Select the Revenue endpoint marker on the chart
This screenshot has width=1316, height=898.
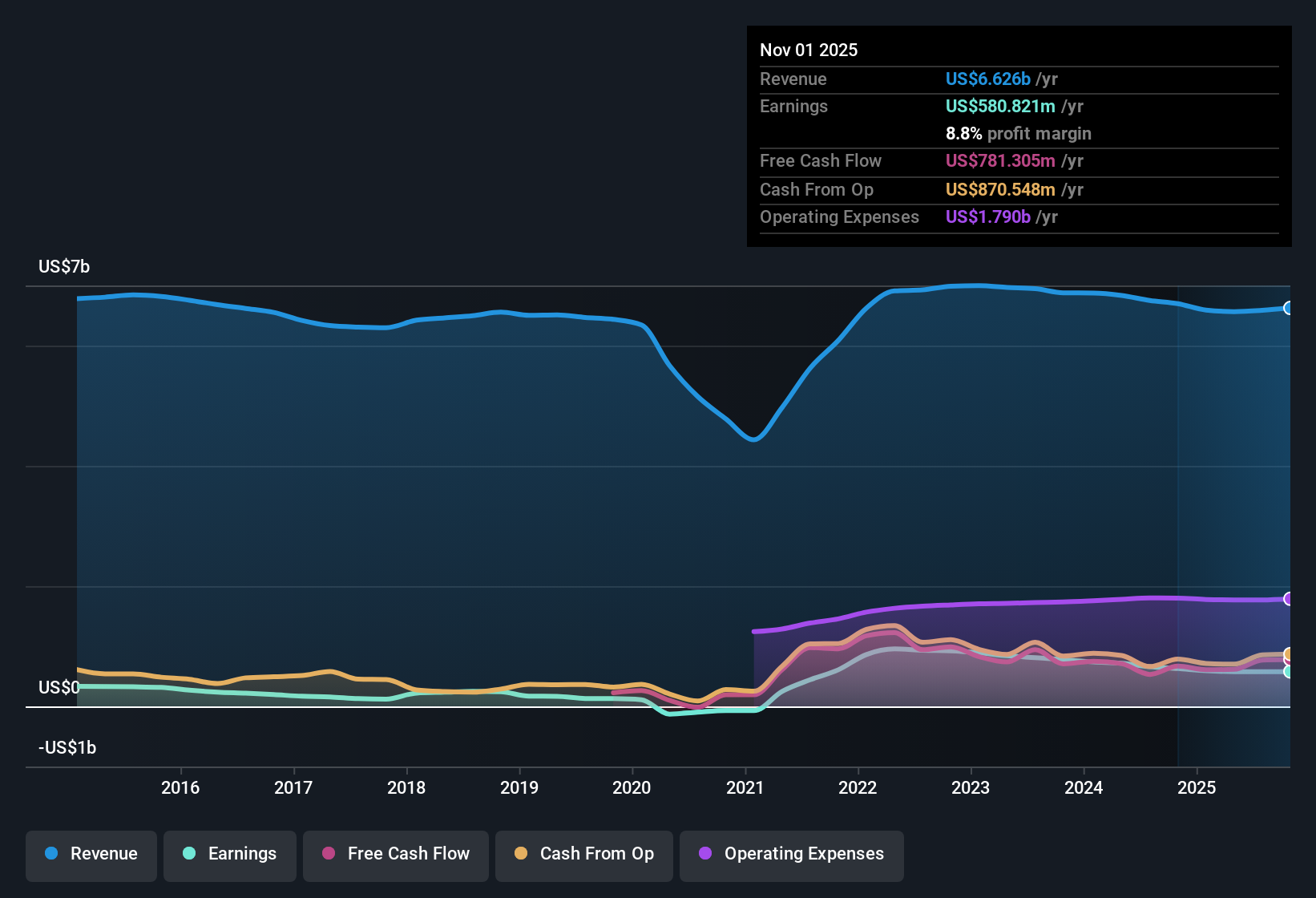point(1289,307)
